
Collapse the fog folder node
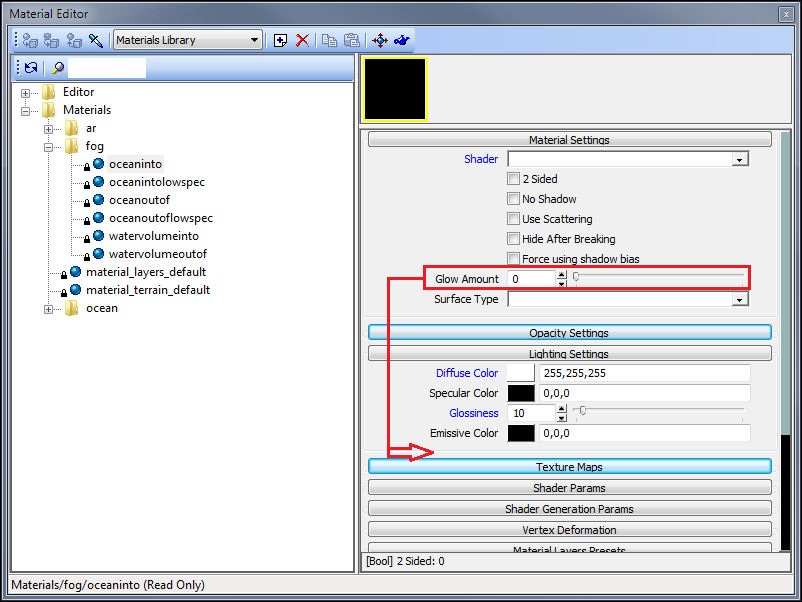pyautogui.click(x=48, y=147)
